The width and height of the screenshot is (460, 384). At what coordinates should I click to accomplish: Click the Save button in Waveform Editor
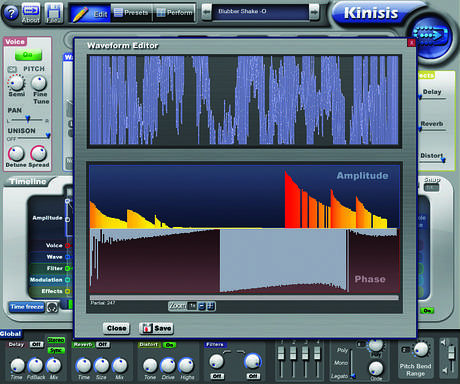(157, 328)
